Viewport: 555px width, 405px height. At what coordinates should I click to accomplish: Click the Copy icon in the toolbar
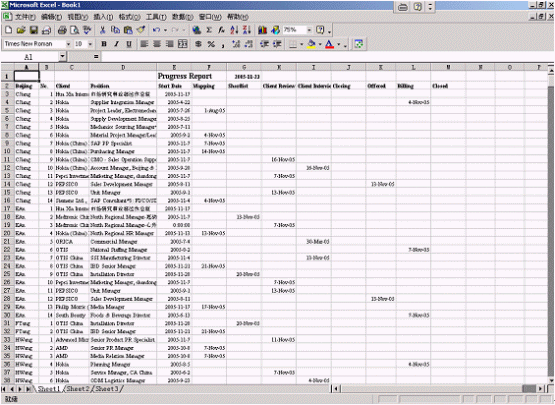click(x=115, y=30)
